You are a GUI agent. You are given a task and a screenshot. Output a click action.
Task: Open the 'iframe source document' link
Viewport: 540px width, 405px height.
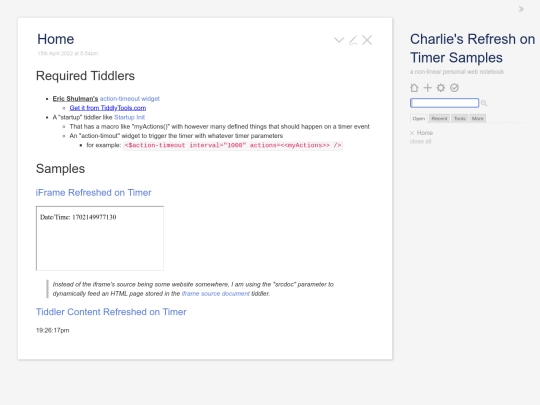coord(216,294)
